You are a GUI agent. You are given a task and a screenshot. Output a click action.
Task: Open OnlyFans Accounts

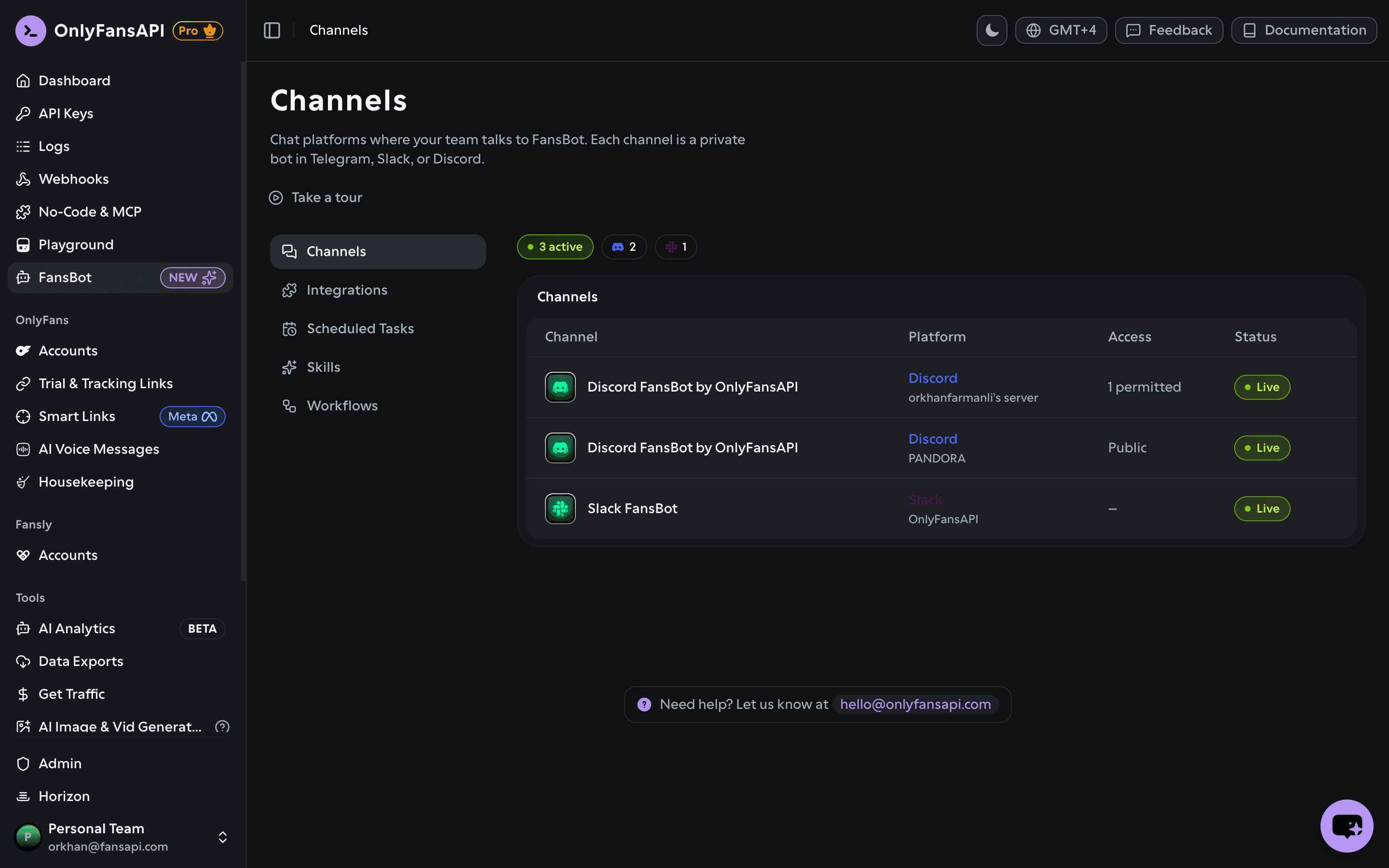[x=121, y=351]
